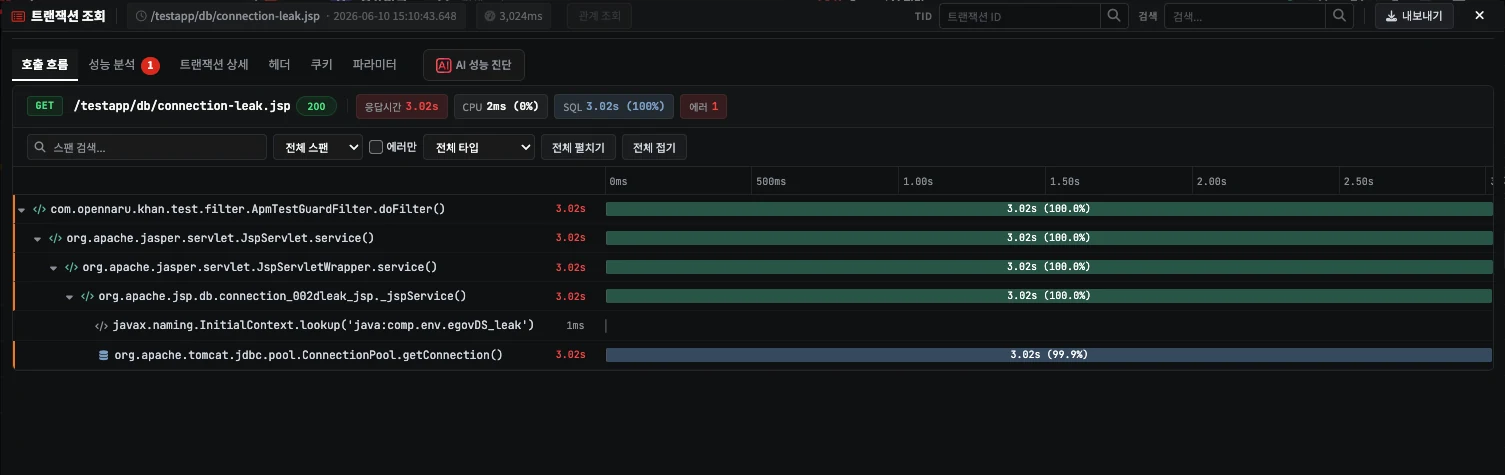Click the ConnectionPool.getConnection() 99.9% timeline bar
1505x475 pixels.
click(1048, 355)
